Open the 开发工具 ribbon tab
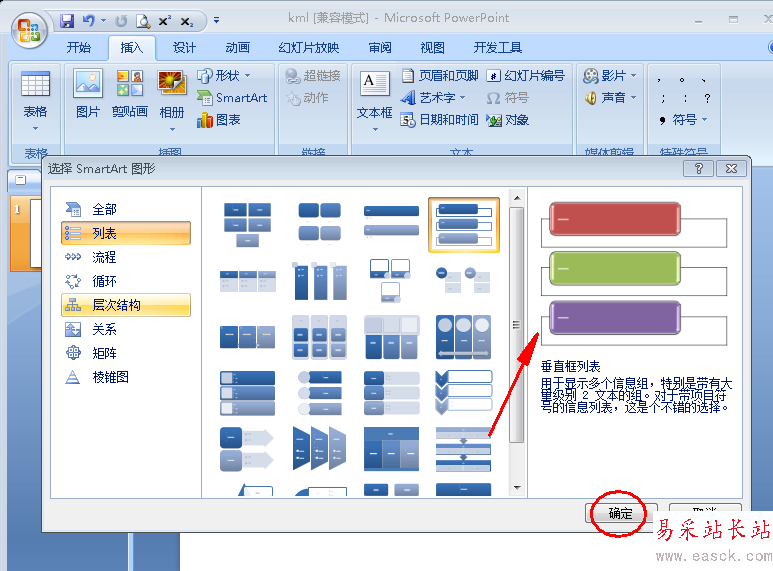 [x=497, y=47]
